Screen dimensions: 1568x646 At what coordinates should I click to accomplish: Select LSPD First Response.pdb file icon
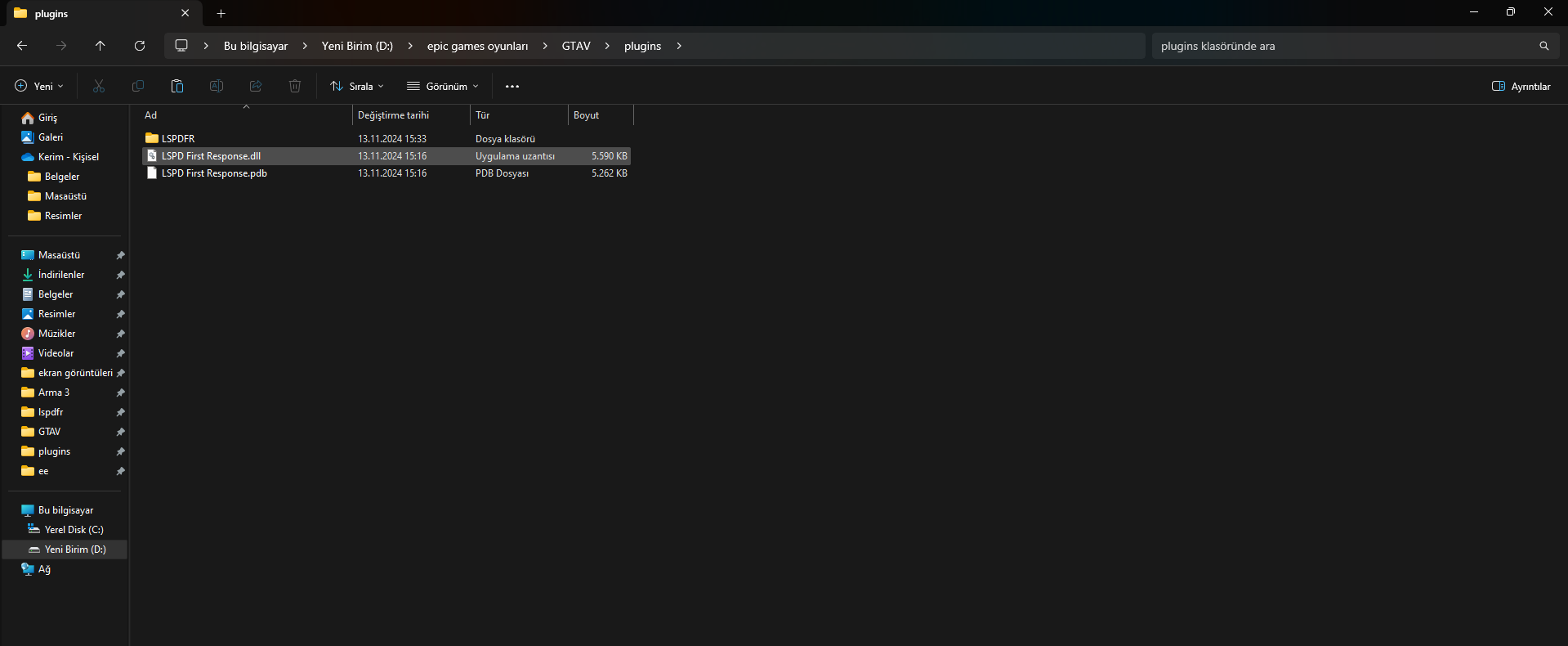(x=152, y=173)
